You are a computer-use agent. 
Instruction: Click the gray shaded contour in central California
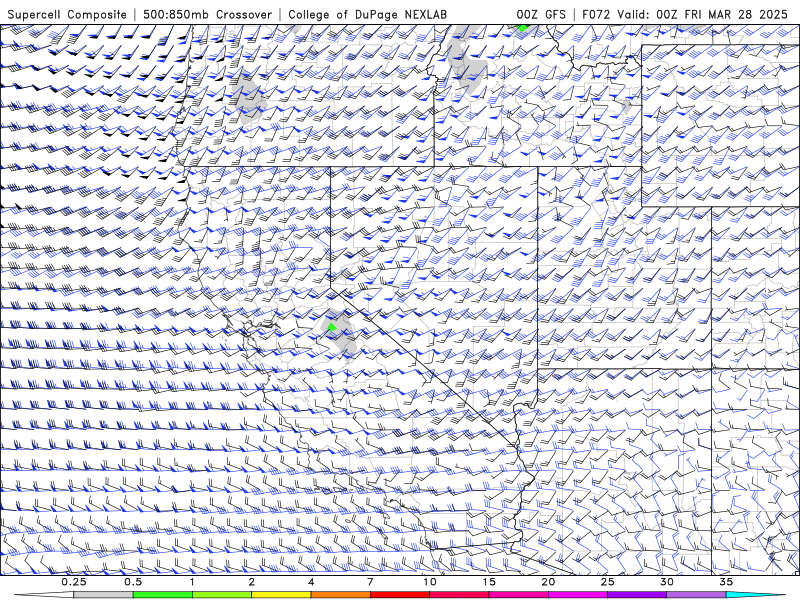click(x=339, y=333)
